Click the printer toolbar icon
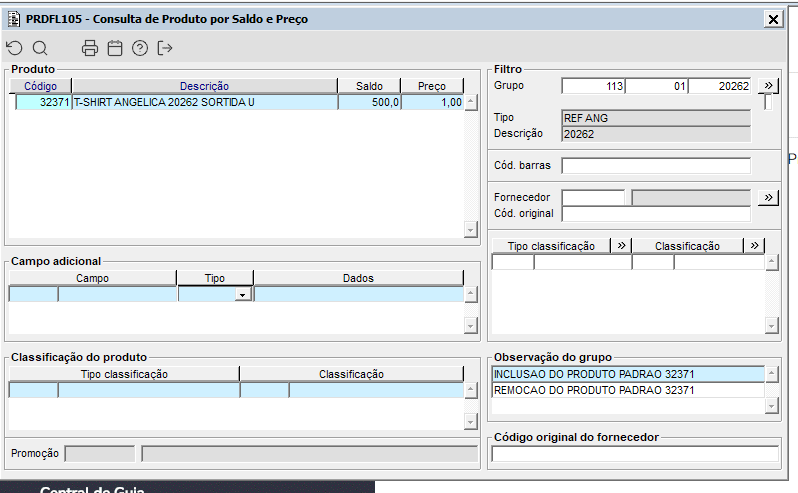 90,48
